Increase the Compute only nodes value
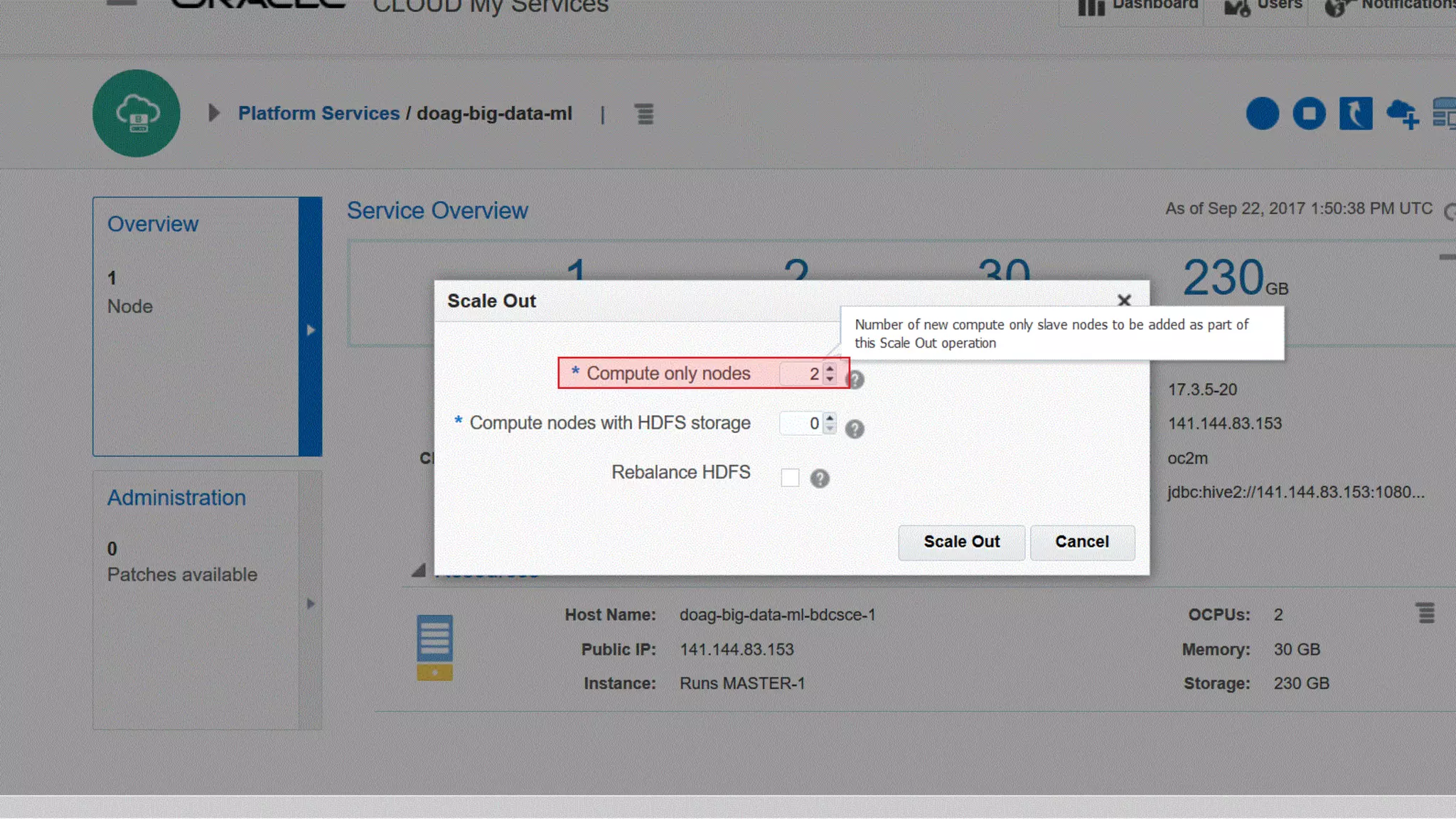Image resolution: width=1456 pixels, height=819 pixels. (830, 368)
